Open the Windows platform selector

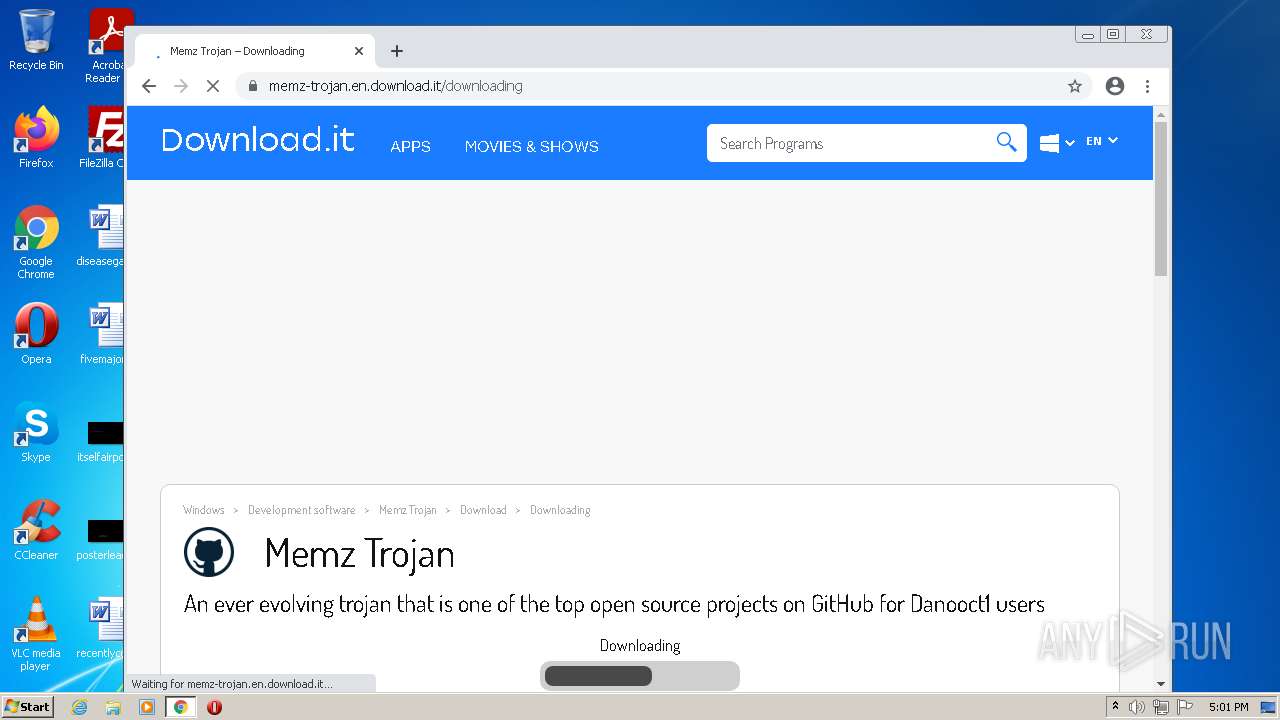click(1056, 143)
